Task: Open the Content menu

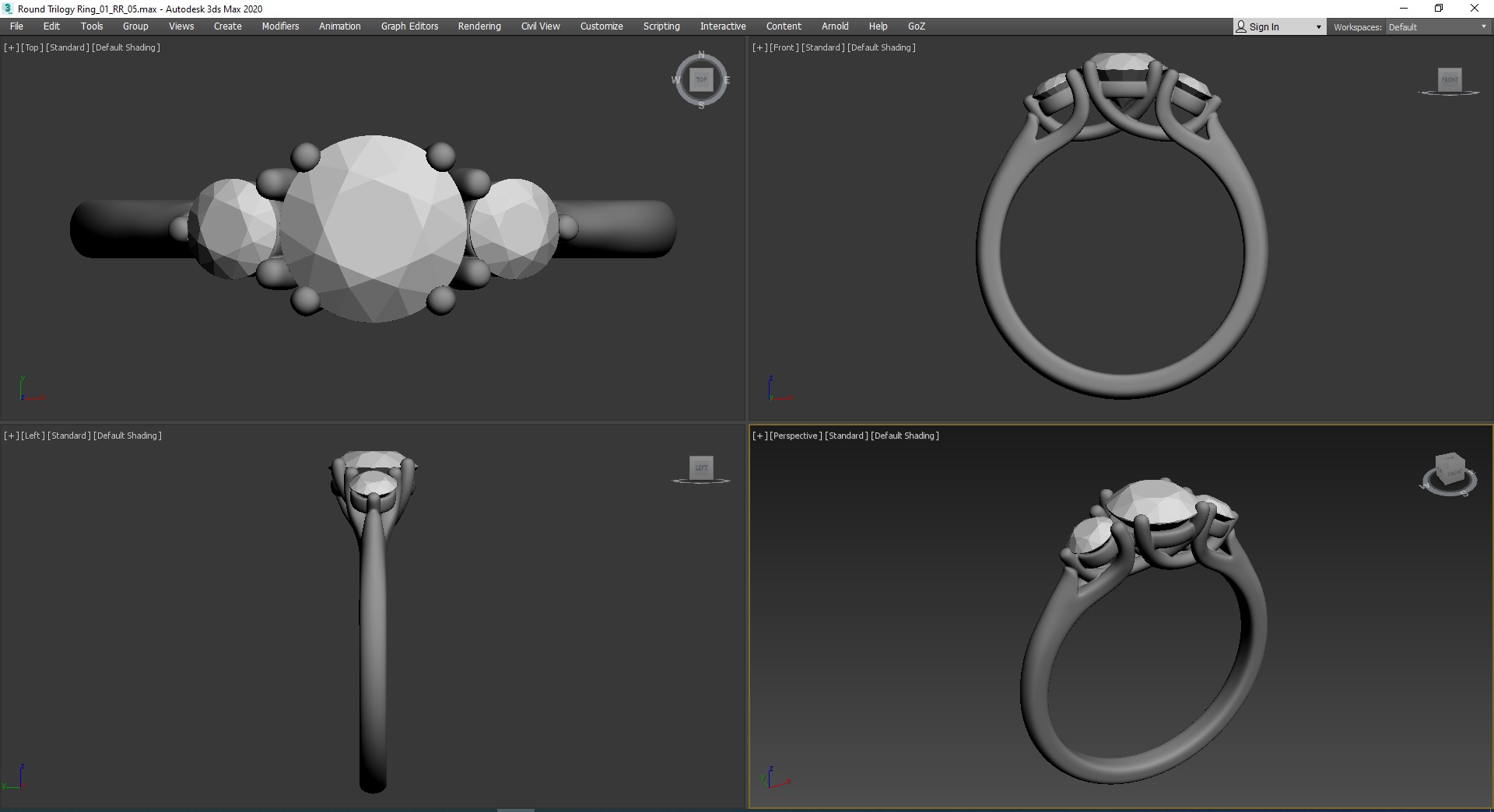Action: [x=784, y=26]
